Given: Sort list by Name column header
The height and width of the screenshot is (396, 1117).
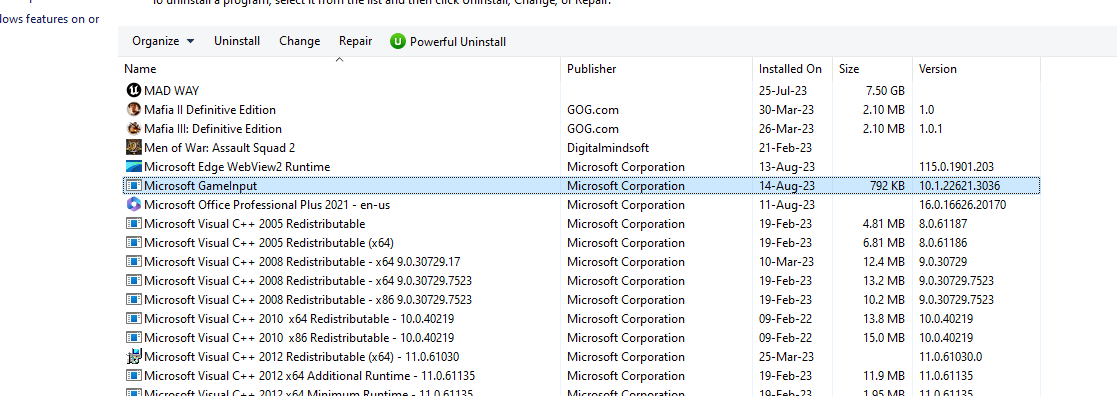Looking at the screenshot, I should pyautogui.click(x=340, y=69).
